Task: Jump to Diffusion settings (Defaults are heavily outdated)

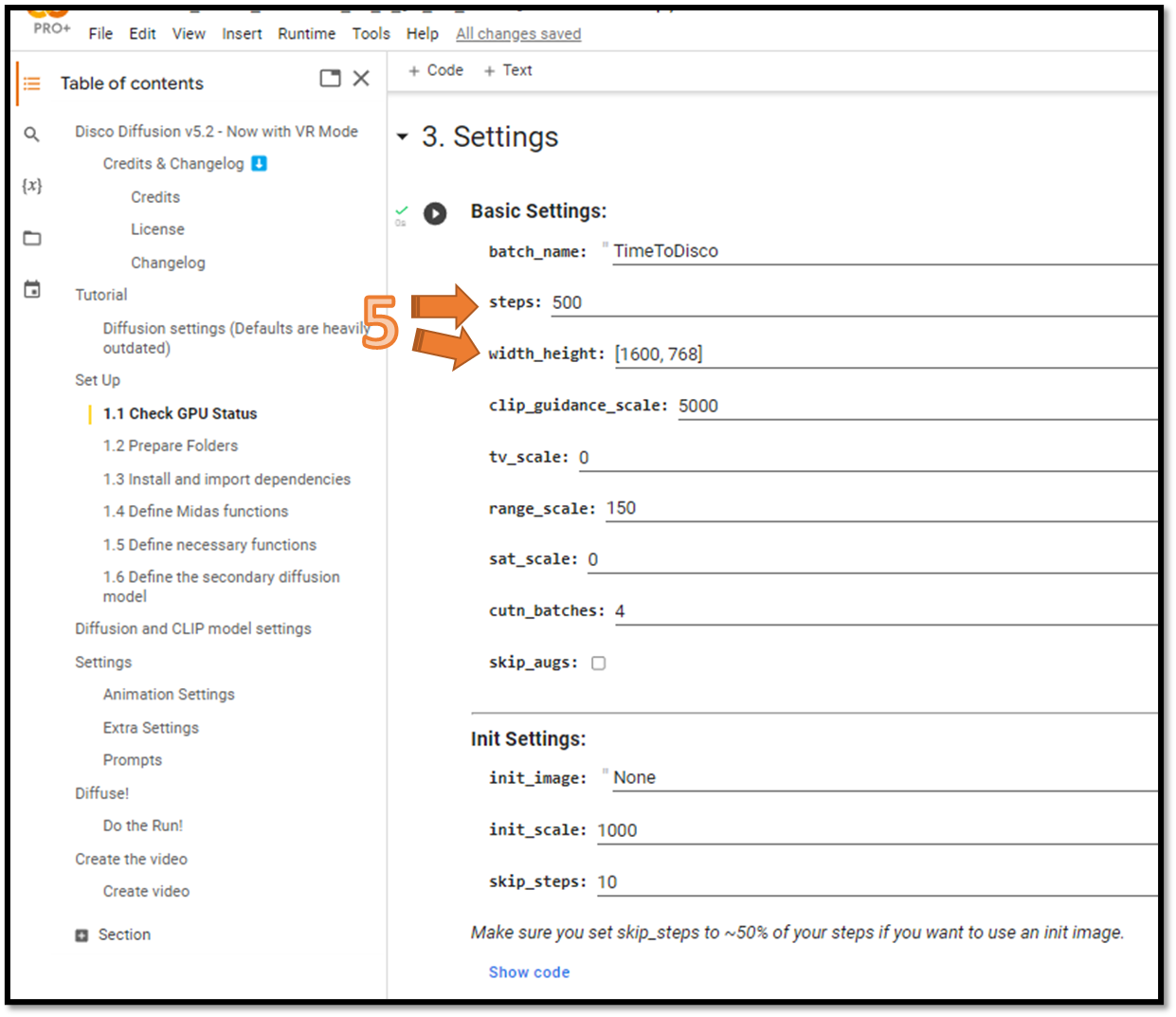Action: [x=236, y=338]
